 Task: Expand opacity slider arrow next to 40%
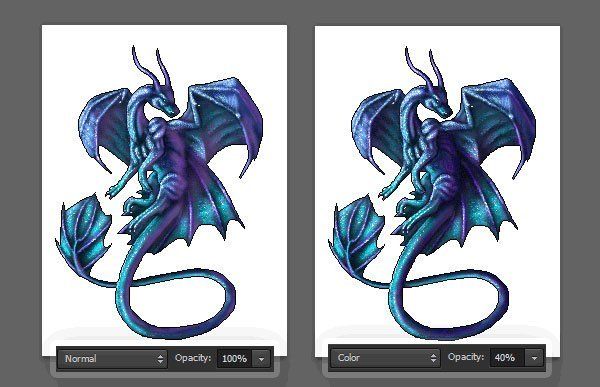pos(535,358)
